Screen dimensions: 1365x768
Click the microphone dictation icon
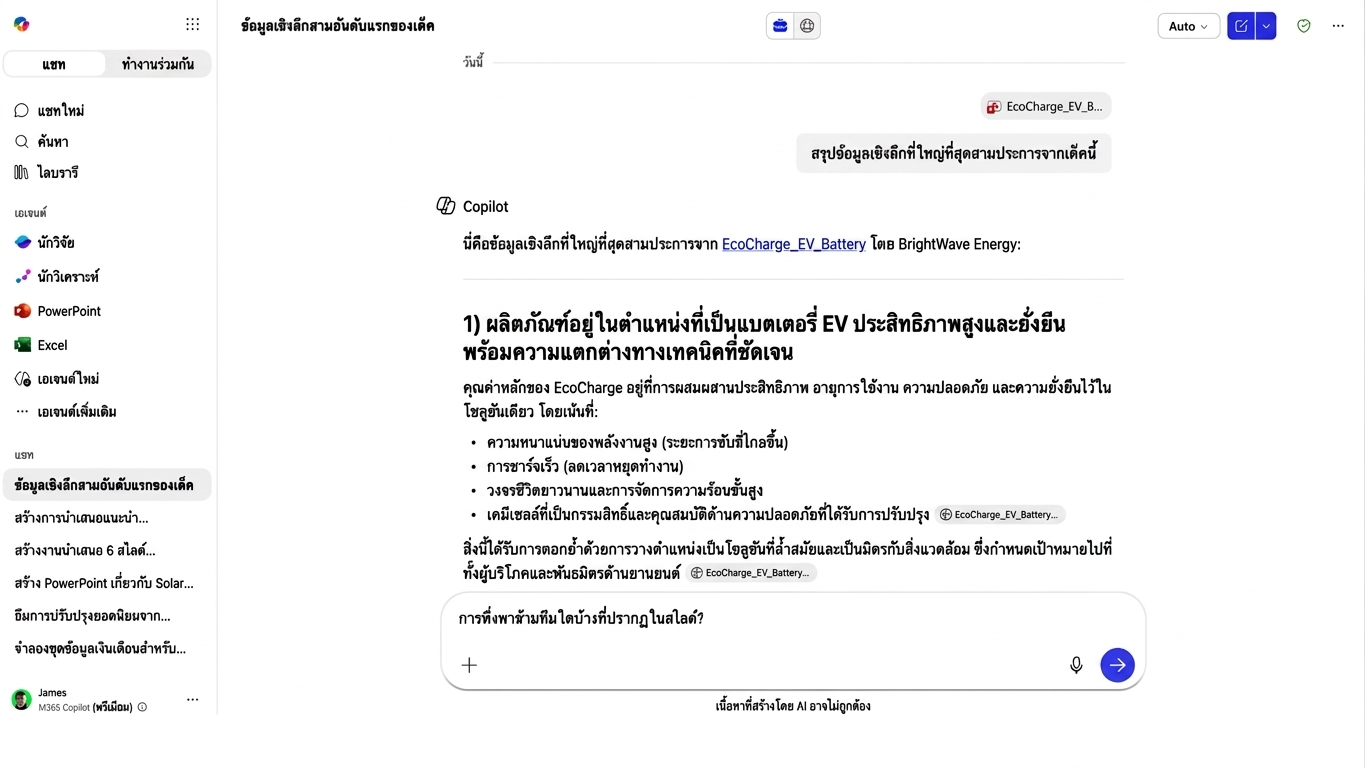tap(1076, 665)
